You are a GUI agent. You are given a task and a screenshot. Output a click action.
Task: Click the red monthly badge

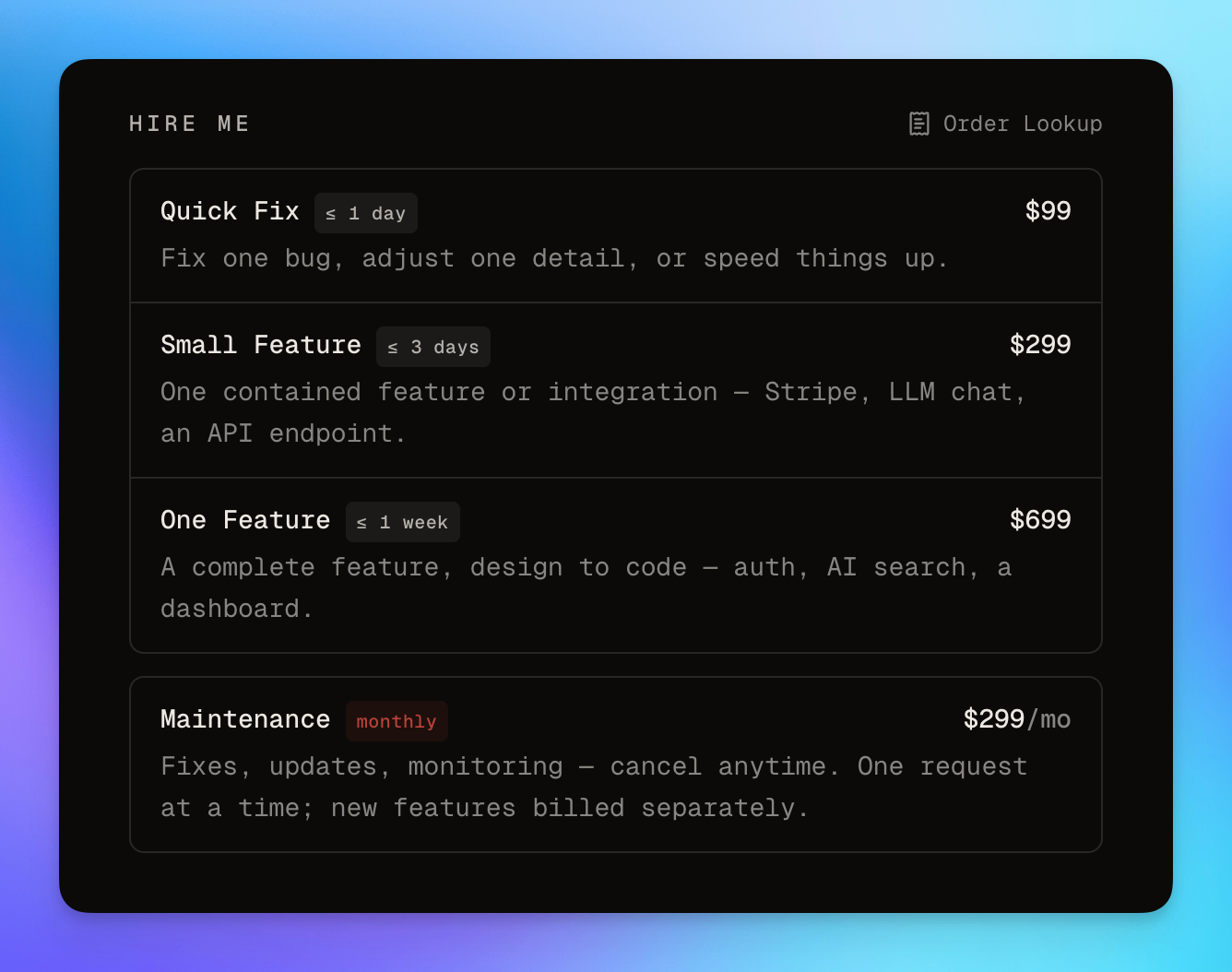[x=397, y=721]
